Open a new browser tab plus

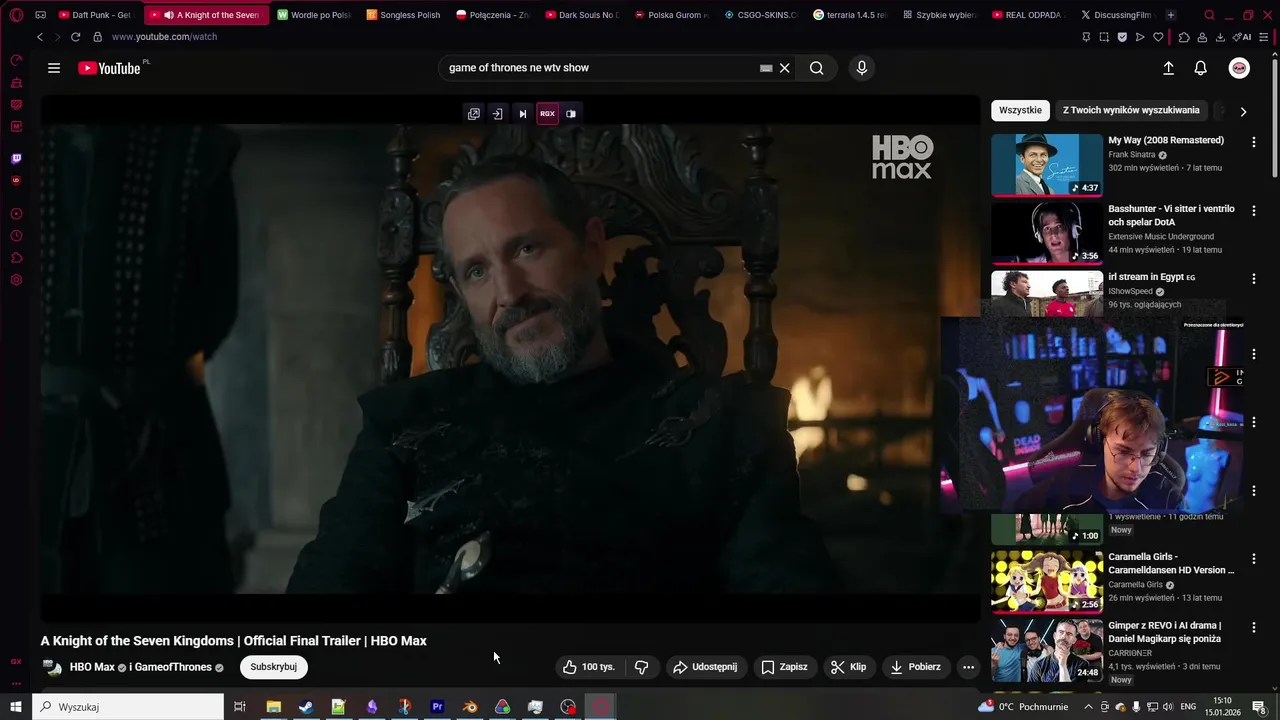tap(1171, 15)
